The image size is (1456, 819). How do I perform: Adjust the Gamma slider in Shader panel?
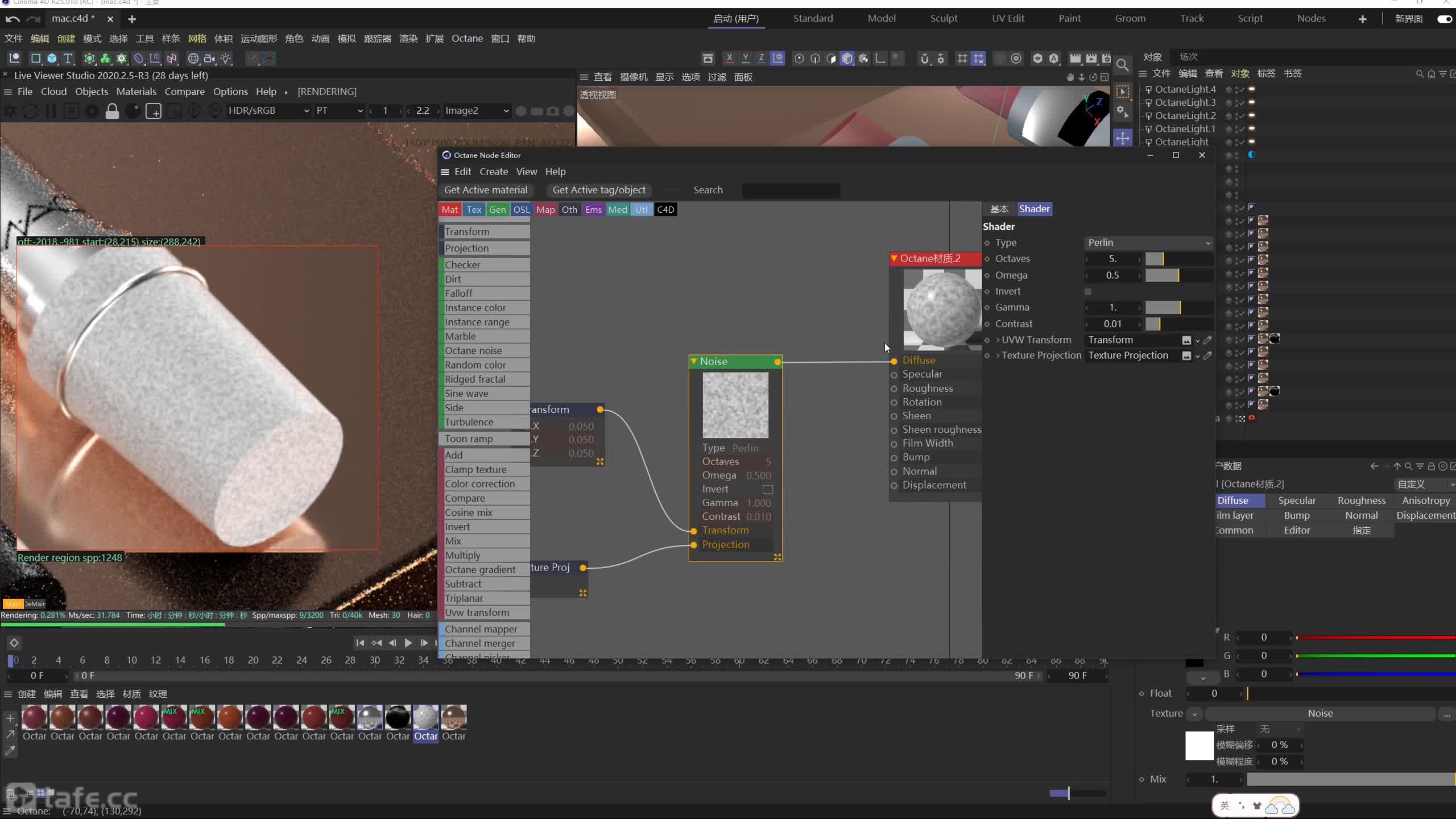[x=1178, y=308]
